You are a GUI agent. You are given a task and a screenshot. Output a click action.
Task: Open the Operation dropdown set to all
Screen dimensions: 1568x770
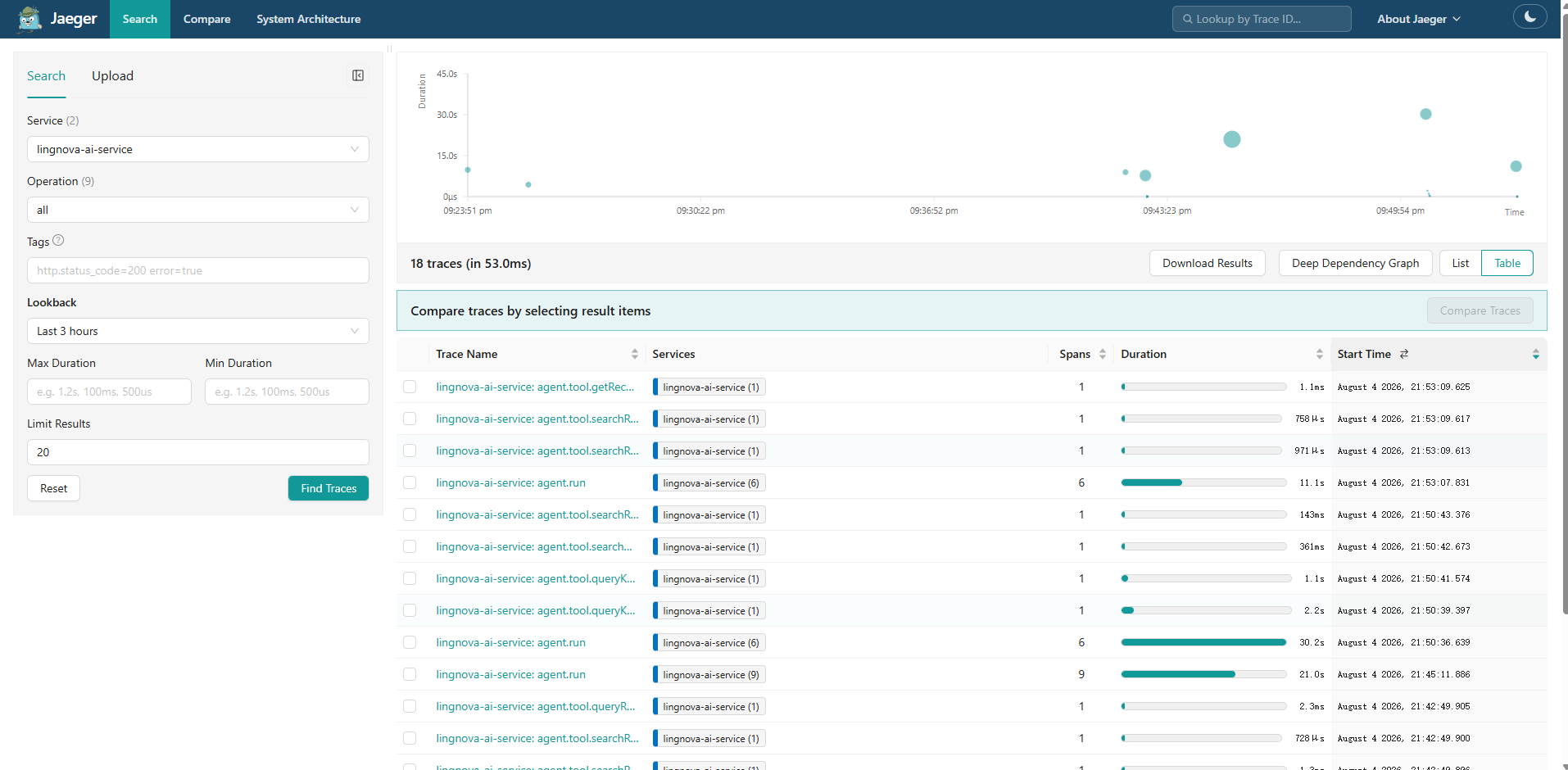pyautogui.click(x=198, y=210)
